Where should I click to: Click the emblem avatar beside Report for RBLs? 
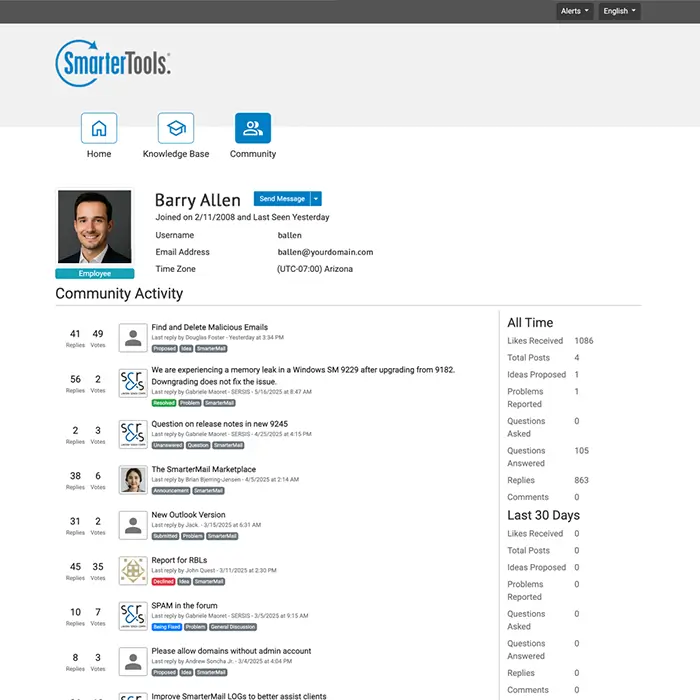pos(133,571)
